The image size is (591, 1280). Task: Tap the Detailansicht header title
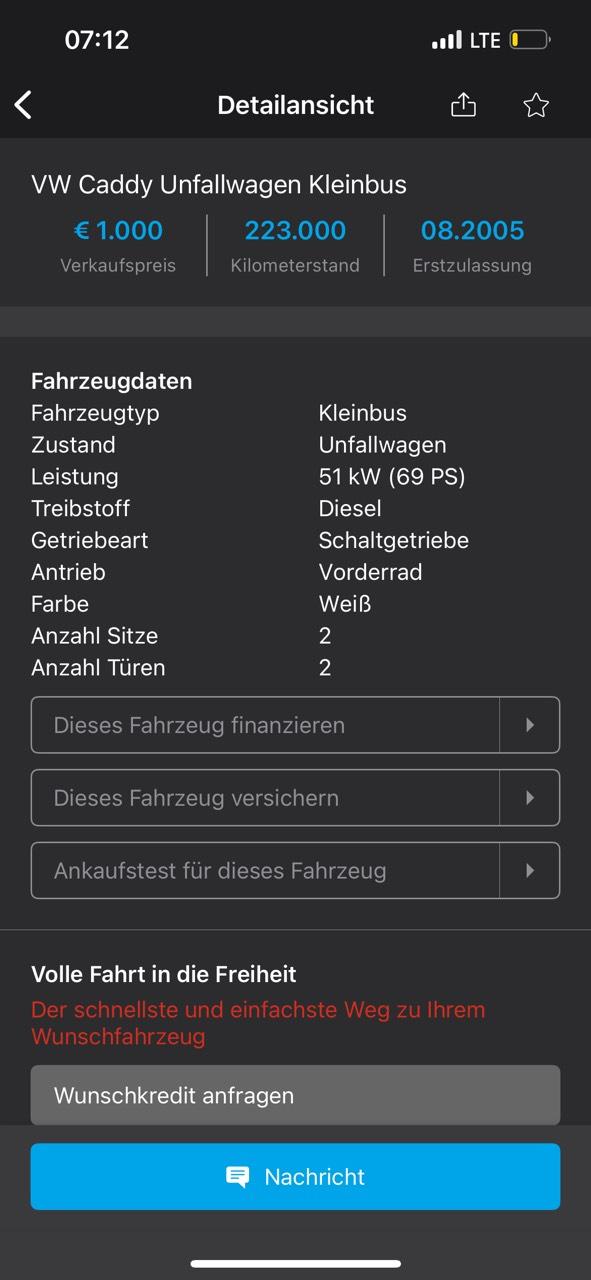pos(296,105)
